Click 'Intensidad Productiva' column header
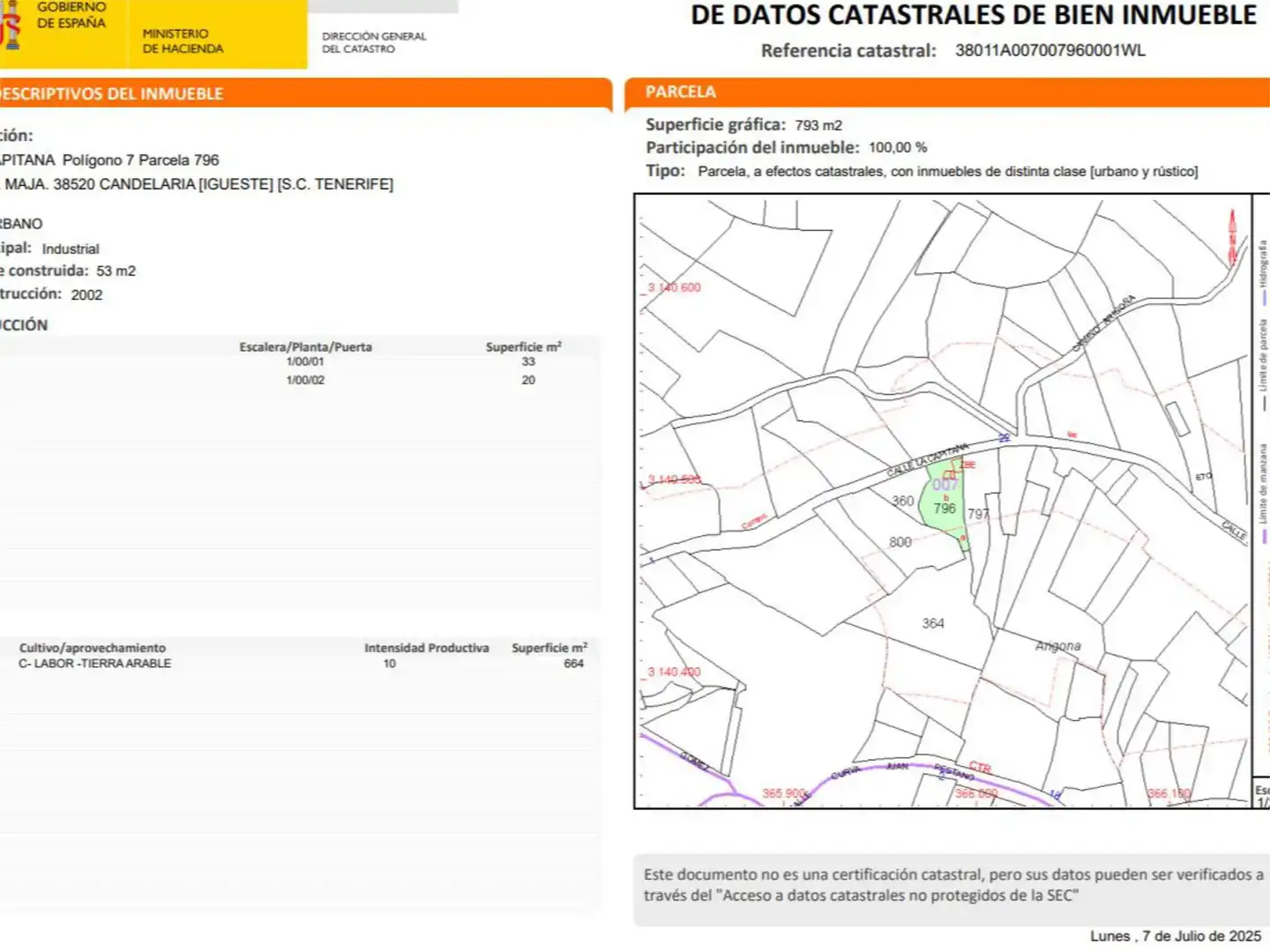Image resolution: width=1270 pixels, height=952 pixels. [427, 648]
